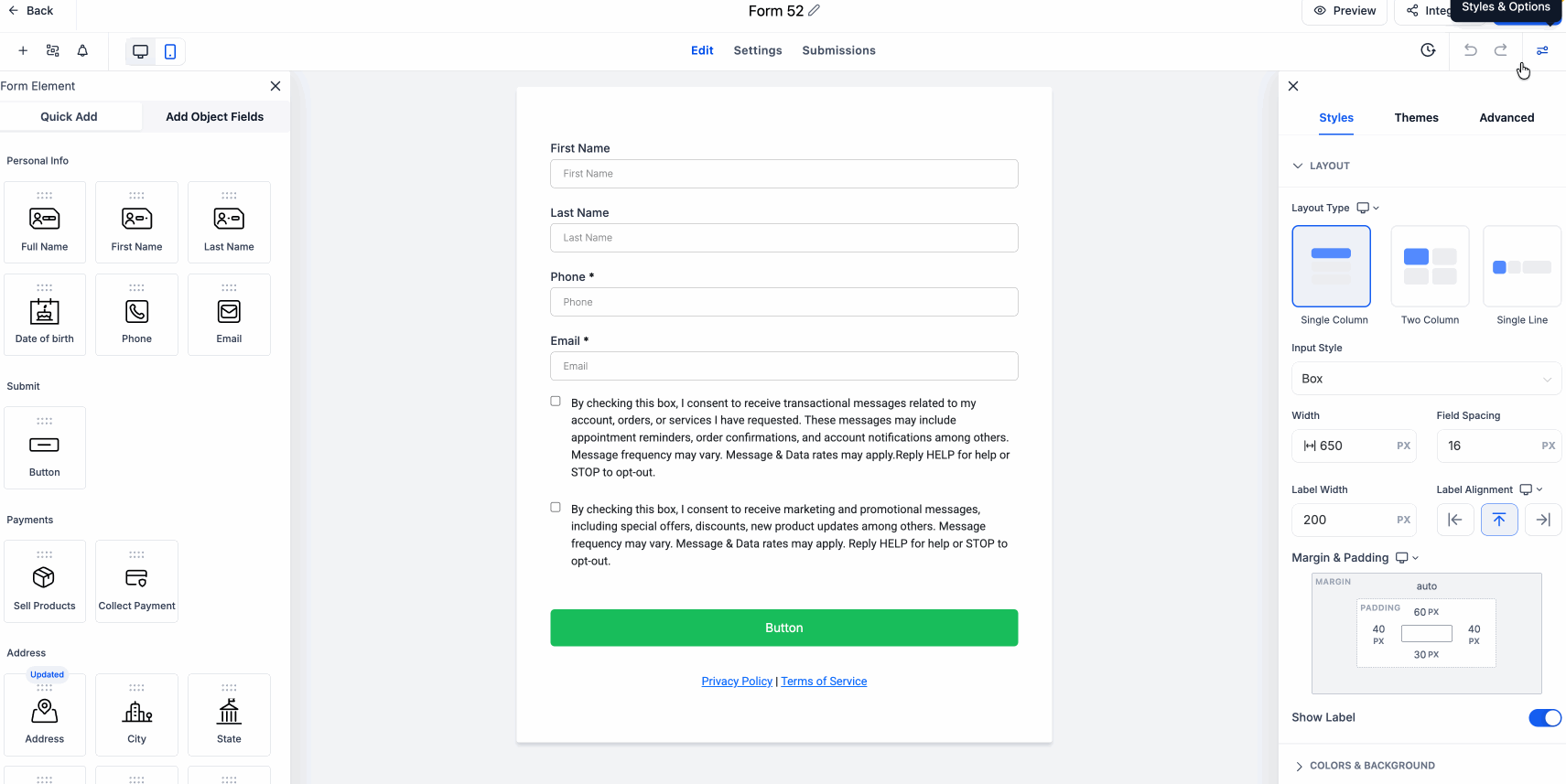Add the Date of birth element
Viewport: 1566px width, 784px height.
45,315
